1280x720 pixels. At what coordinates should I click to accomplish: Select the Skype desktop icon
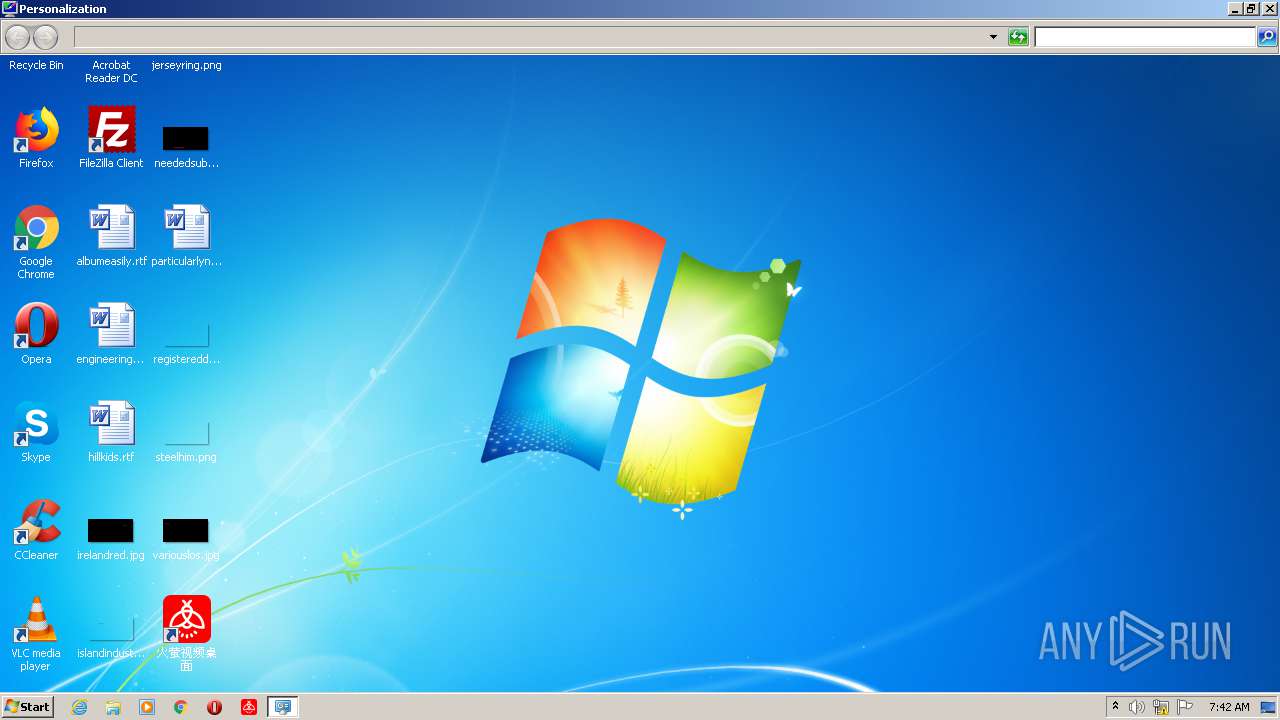pyautogui.click(x=36, y=424)
